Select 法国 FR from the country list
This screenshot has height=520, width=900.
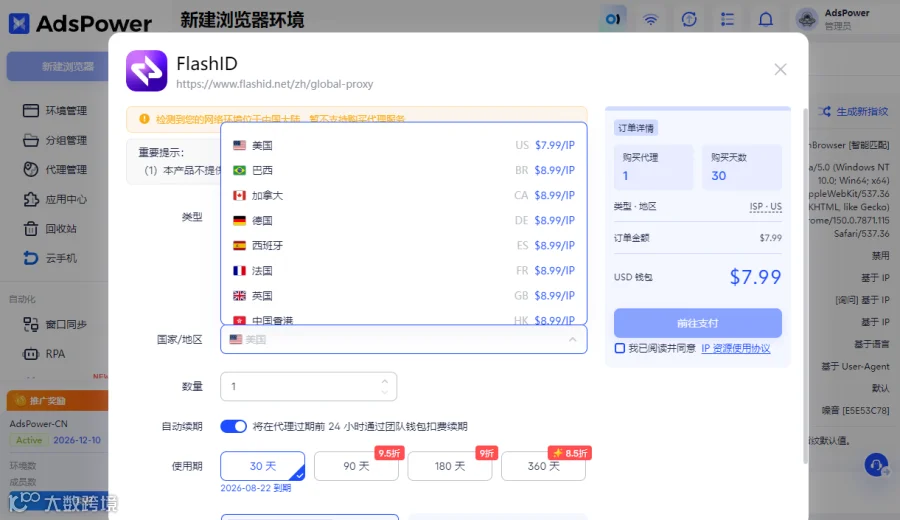pos(404,271)
